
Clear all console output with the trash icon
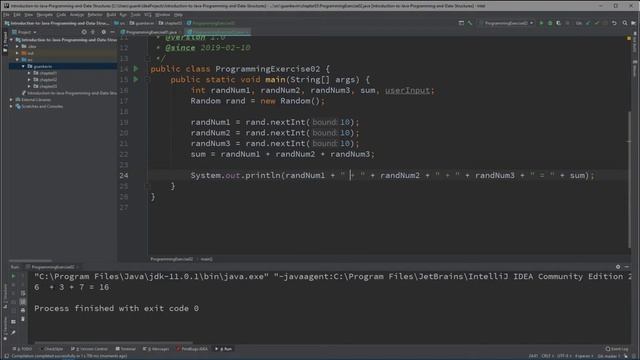click(x=23, y=319)
